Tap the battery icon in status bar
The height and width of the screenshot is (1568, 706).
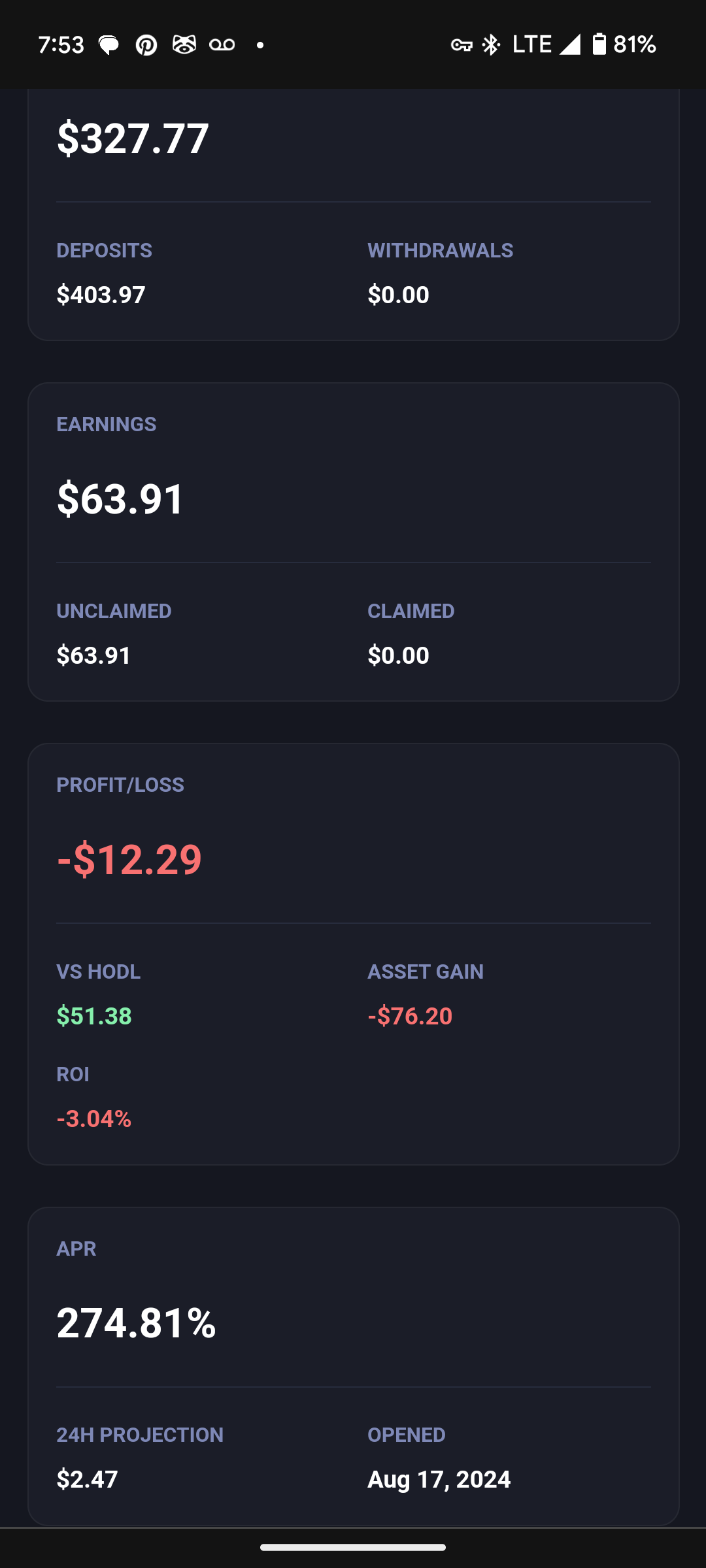point(599,44)
